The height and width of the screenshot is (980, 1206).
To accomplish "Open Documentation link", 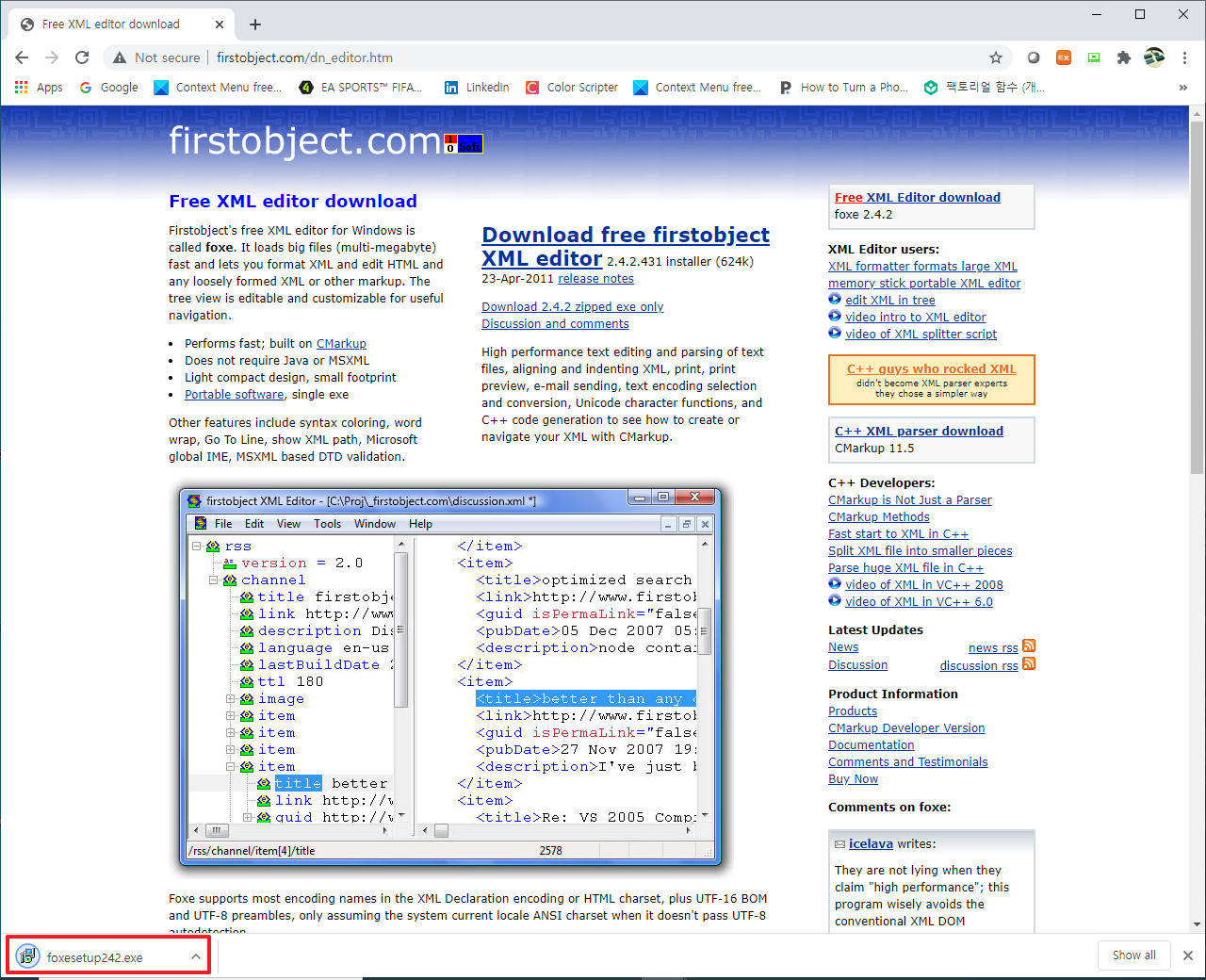I will [871, 745].
